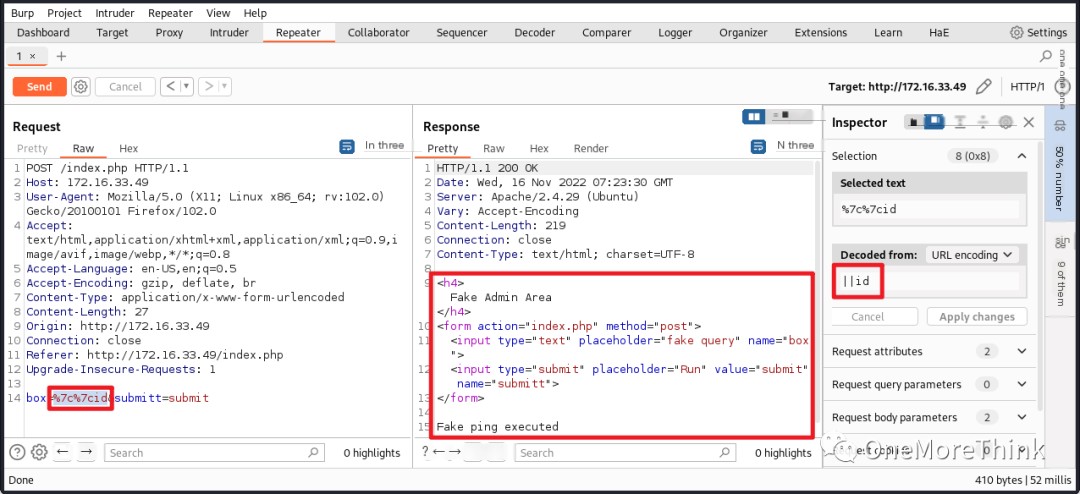The image size is (1080, 494).
Task: Click the Cancel button next to Send
Action: pyautogui.click(x=125, y=86)
